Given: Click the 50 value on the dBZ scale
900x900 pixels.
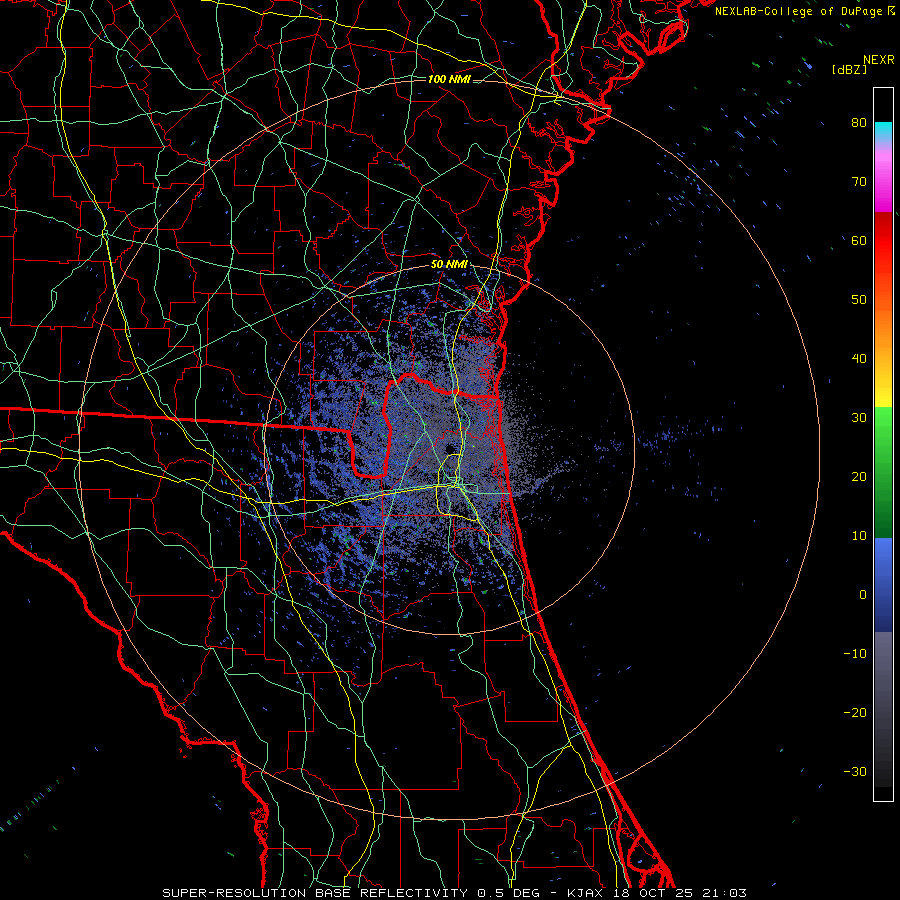Looking at the screenshot, I should point(859,300).
